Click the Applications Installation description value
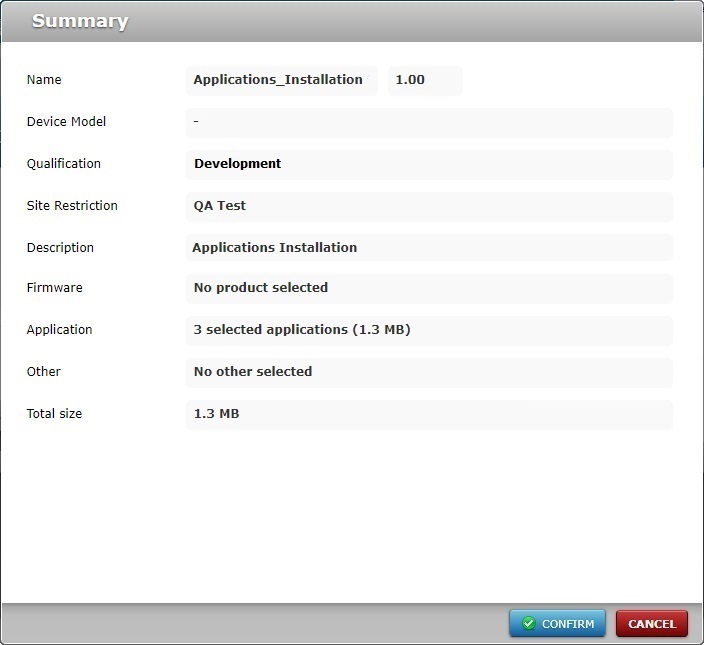 click(429, 247)
